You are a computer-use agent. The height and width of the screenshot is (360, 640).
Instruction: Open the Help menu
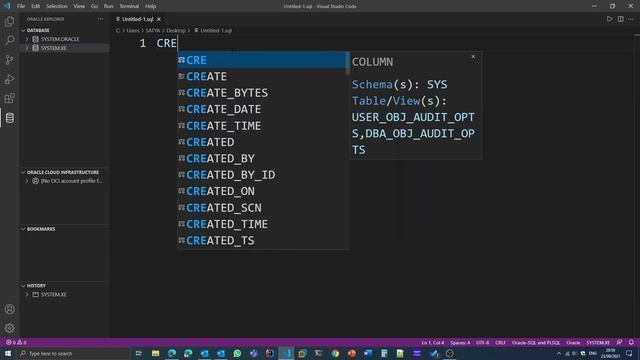point(151,6)
